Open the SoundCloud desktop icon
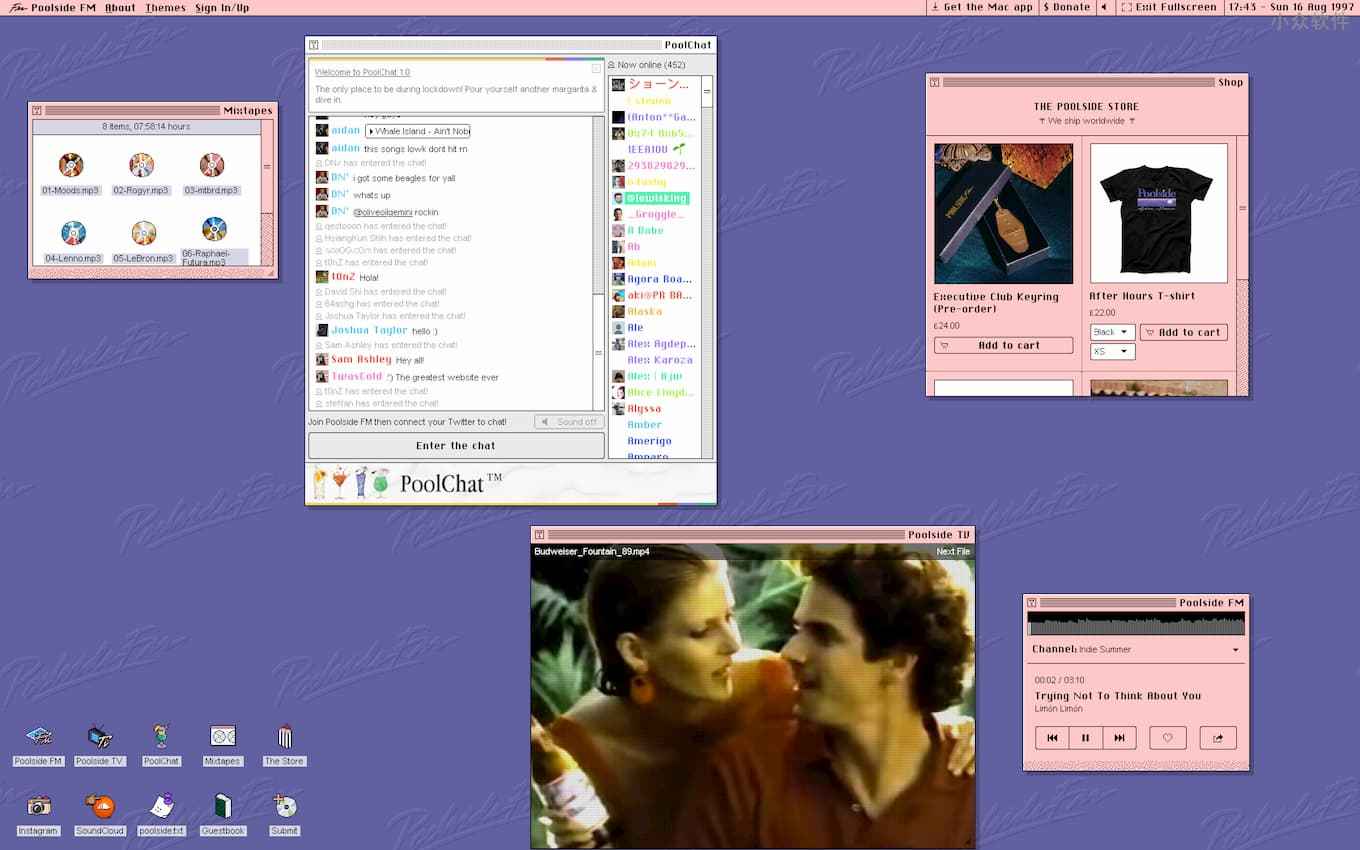Image resolution: width=1360 pixels, height=850 pixels. 100,806
